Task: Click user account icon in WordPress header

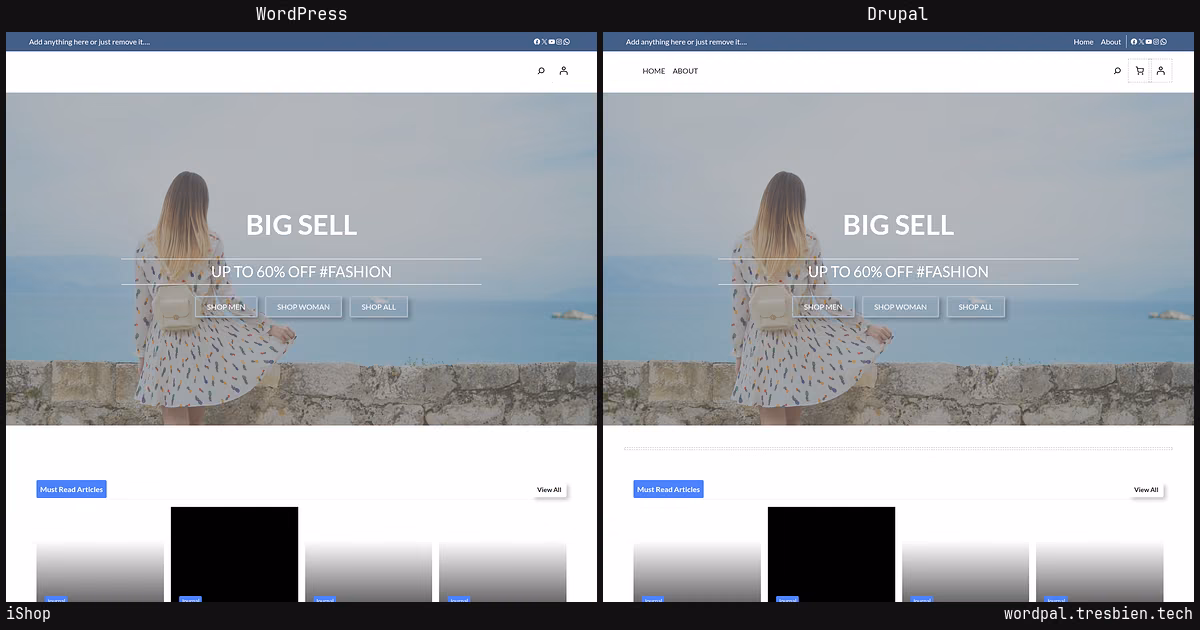Action: (x=564, y=71)
